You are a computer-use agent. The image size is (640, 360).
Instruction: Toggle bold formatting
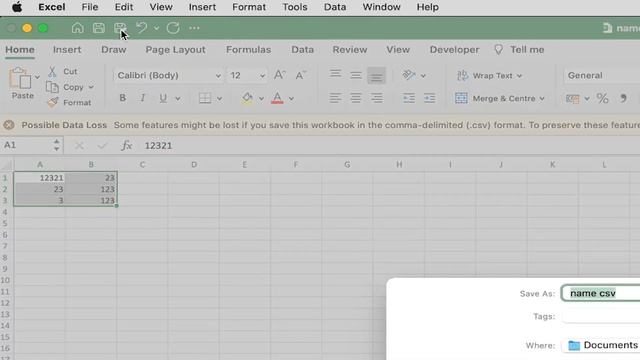[x=122, y=98]
